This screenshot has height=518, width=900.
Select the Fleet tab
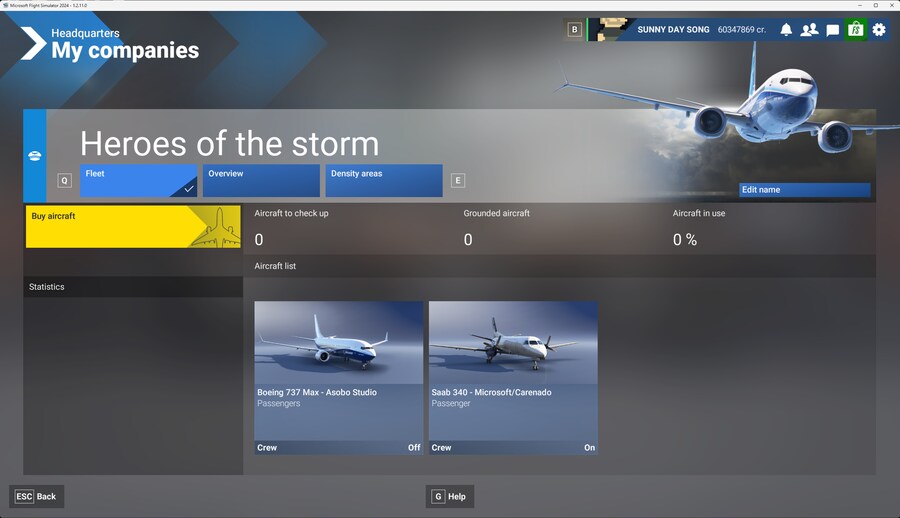(x=139, y=180)
